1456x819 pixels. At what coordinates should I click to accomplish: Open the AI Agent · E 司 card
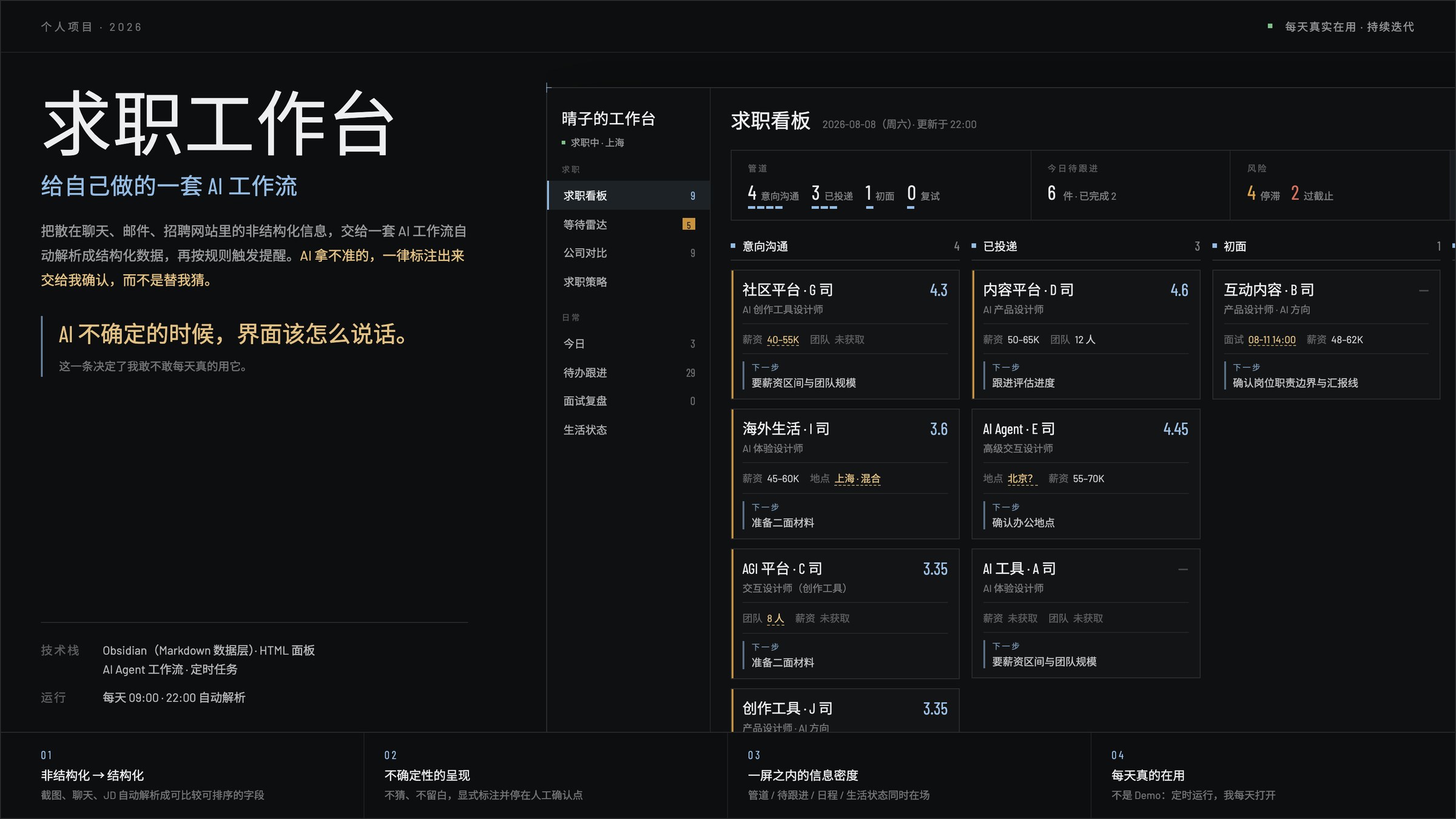coord(1086,474)
